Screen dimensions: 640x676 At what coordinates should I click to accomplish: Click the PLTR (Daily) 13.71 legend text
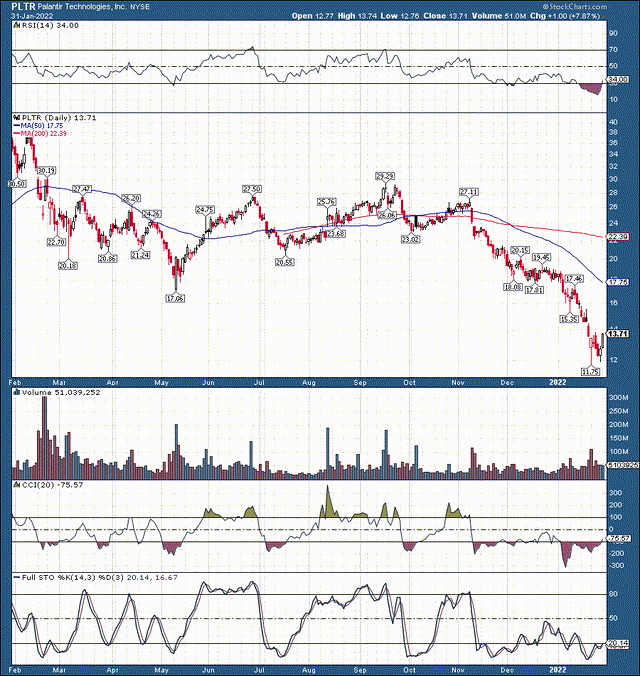(x=59, y=118)
